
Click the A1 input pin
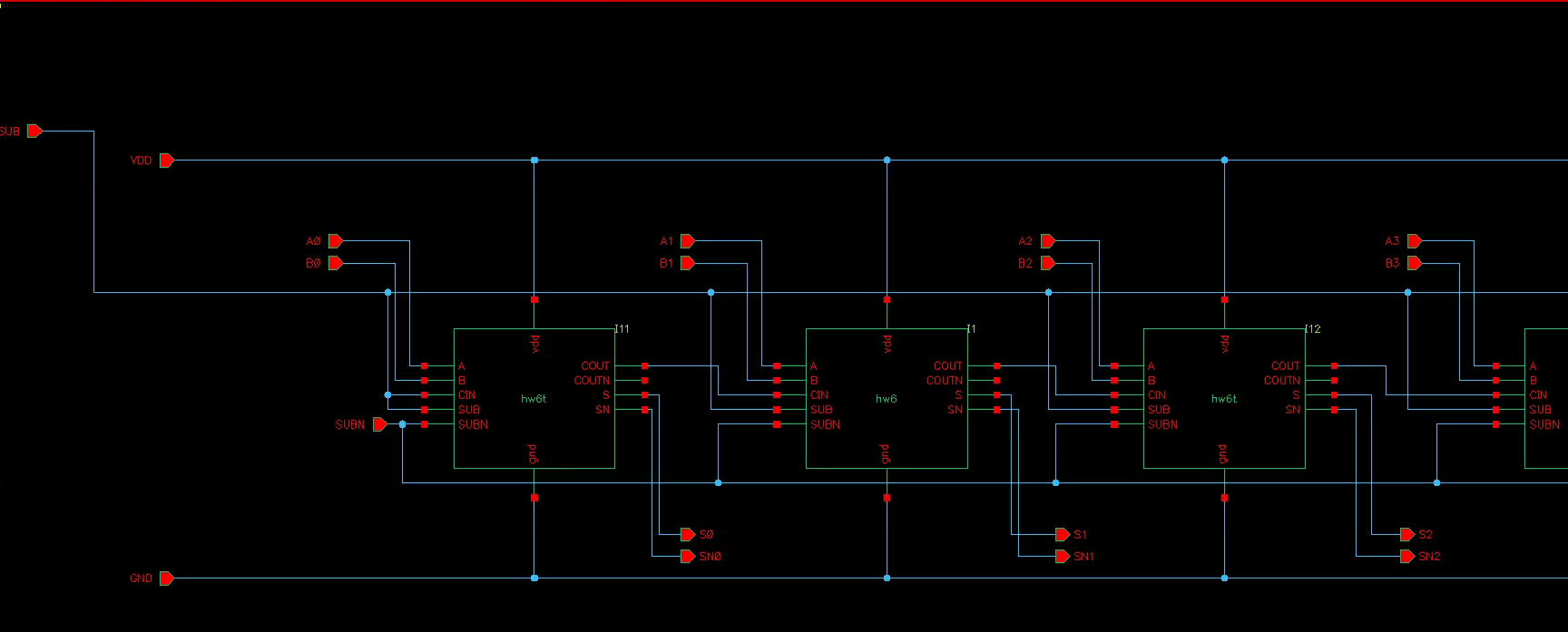[x=687, y=241]
